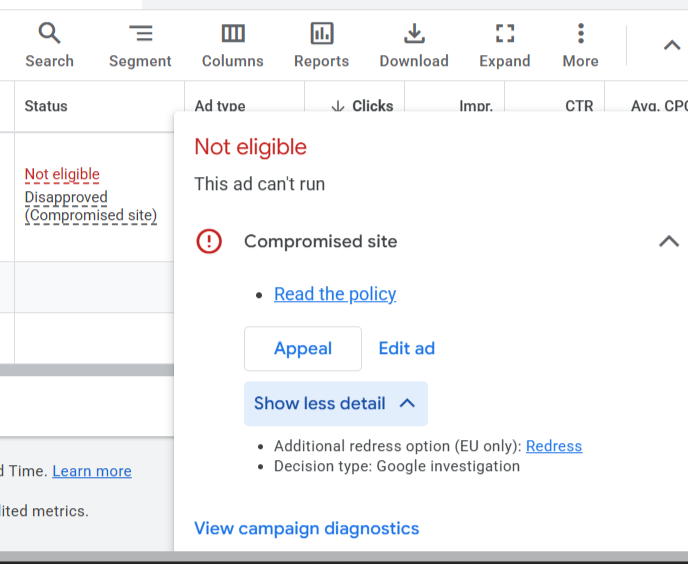Click the Appeal button
The image size is (688, 564).
303,348
